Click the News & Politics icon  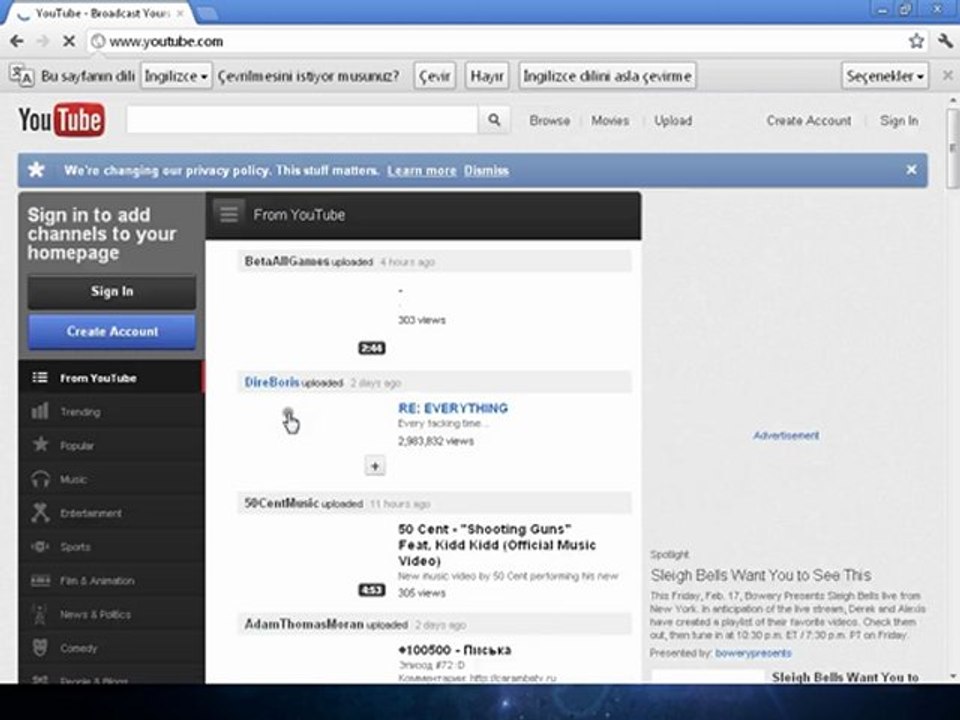(40, 613)
